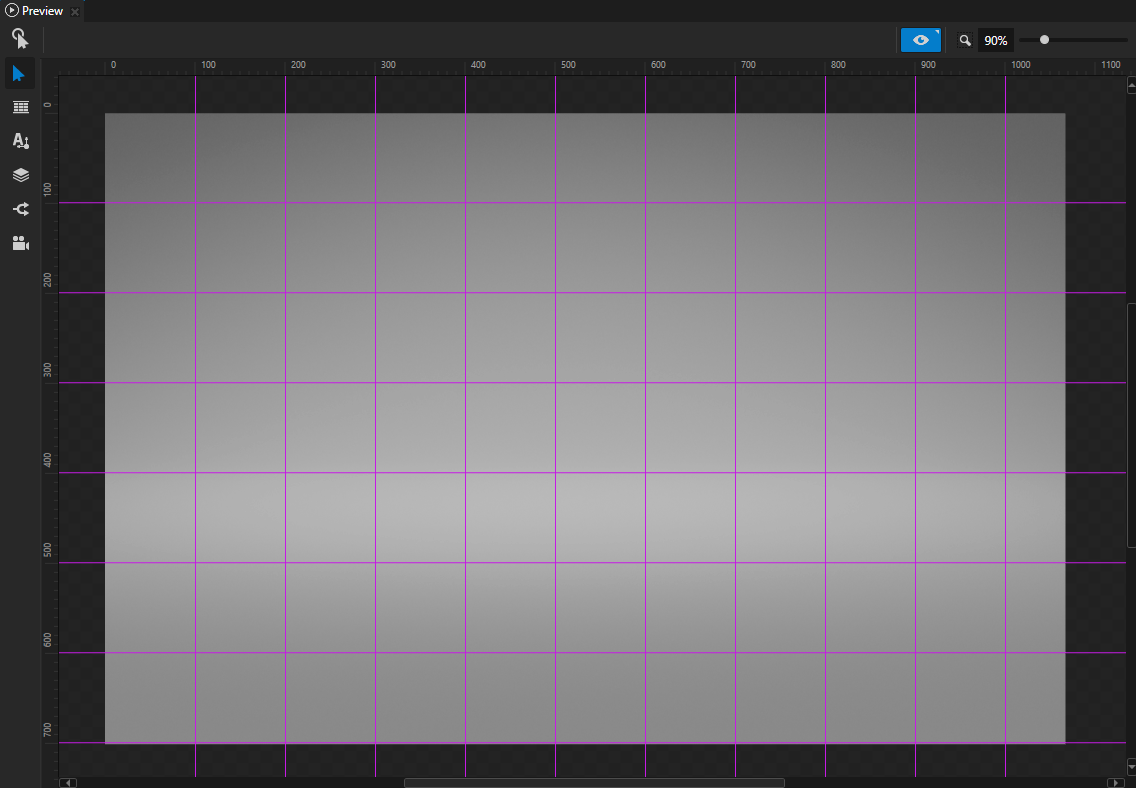Adjust the zoom level slider
The width and height of the screenshot is (1136, 788).
click(x=1044, y=40)
